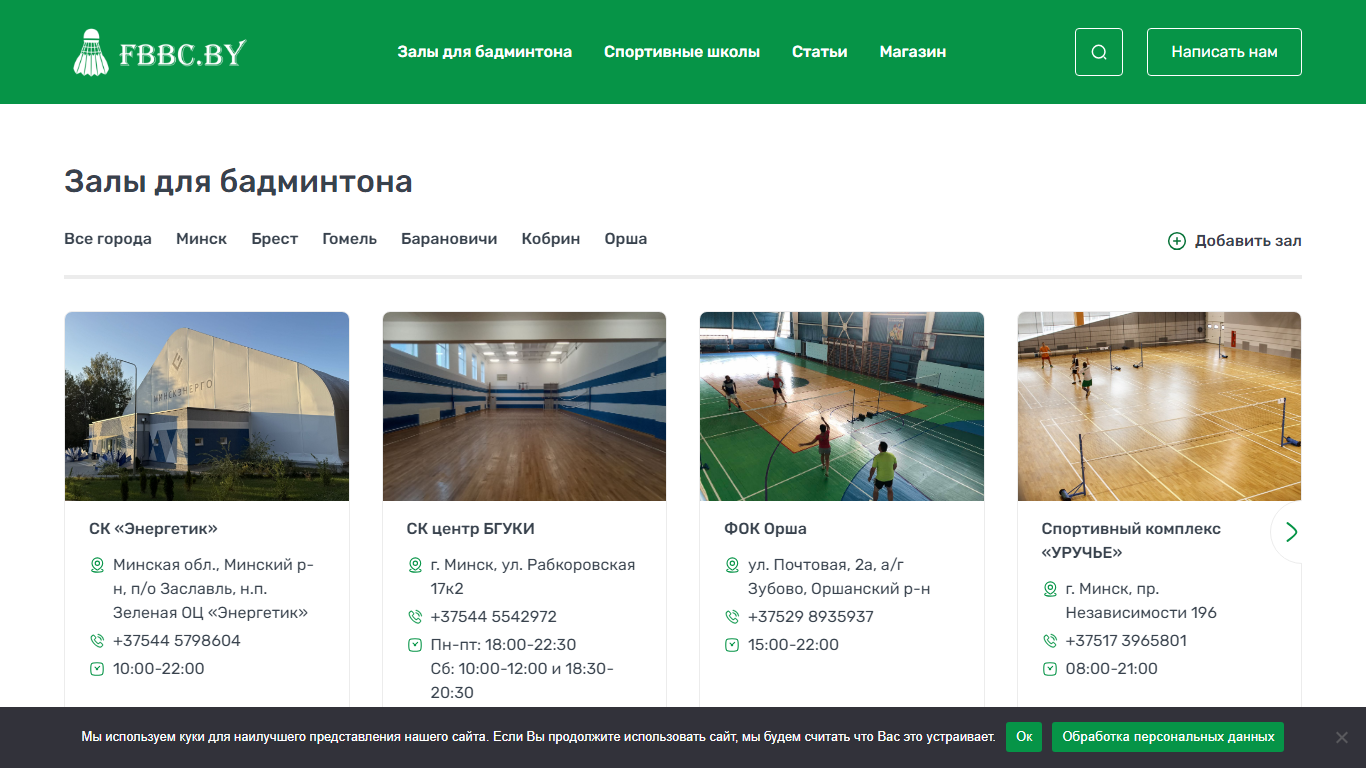Viewport: 1366px width, 768px height.
Task: Click the clock icon next to 10:00-22:00
Action: [97, 669]
